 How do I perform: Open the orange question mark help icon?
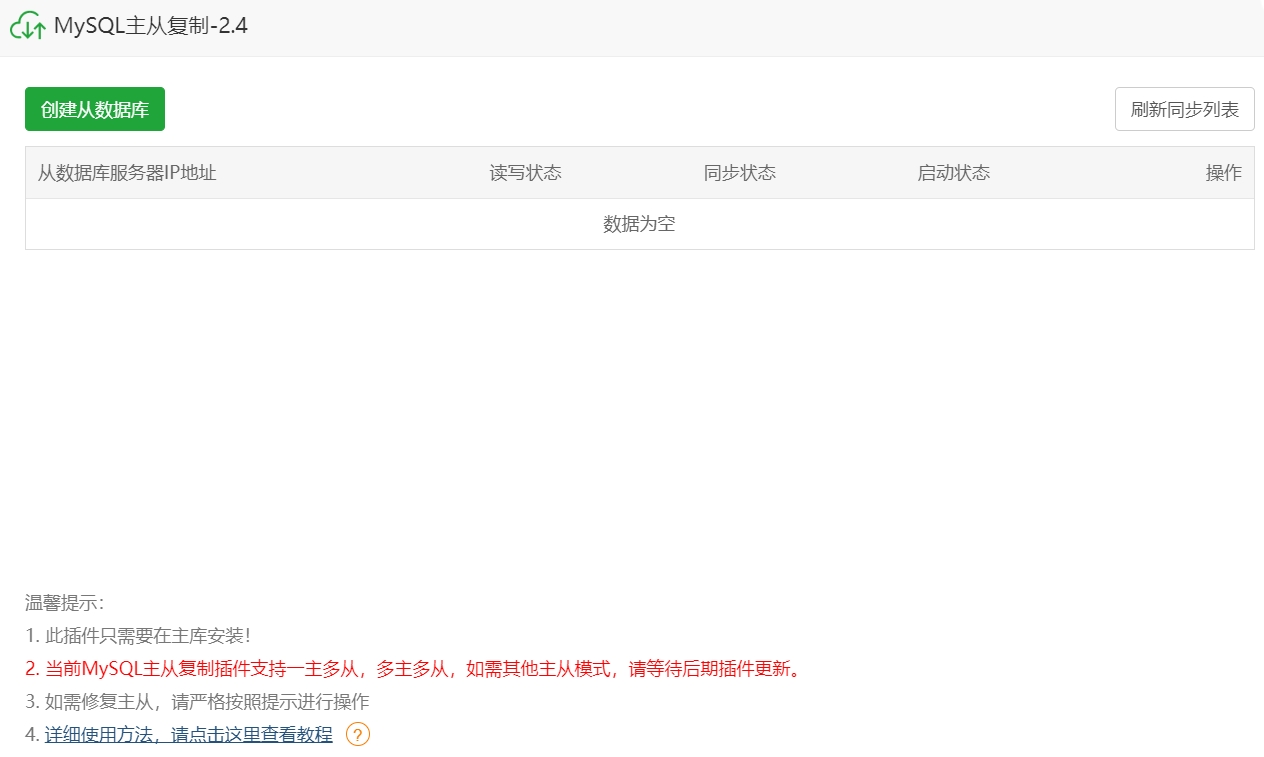coord(356,734)
